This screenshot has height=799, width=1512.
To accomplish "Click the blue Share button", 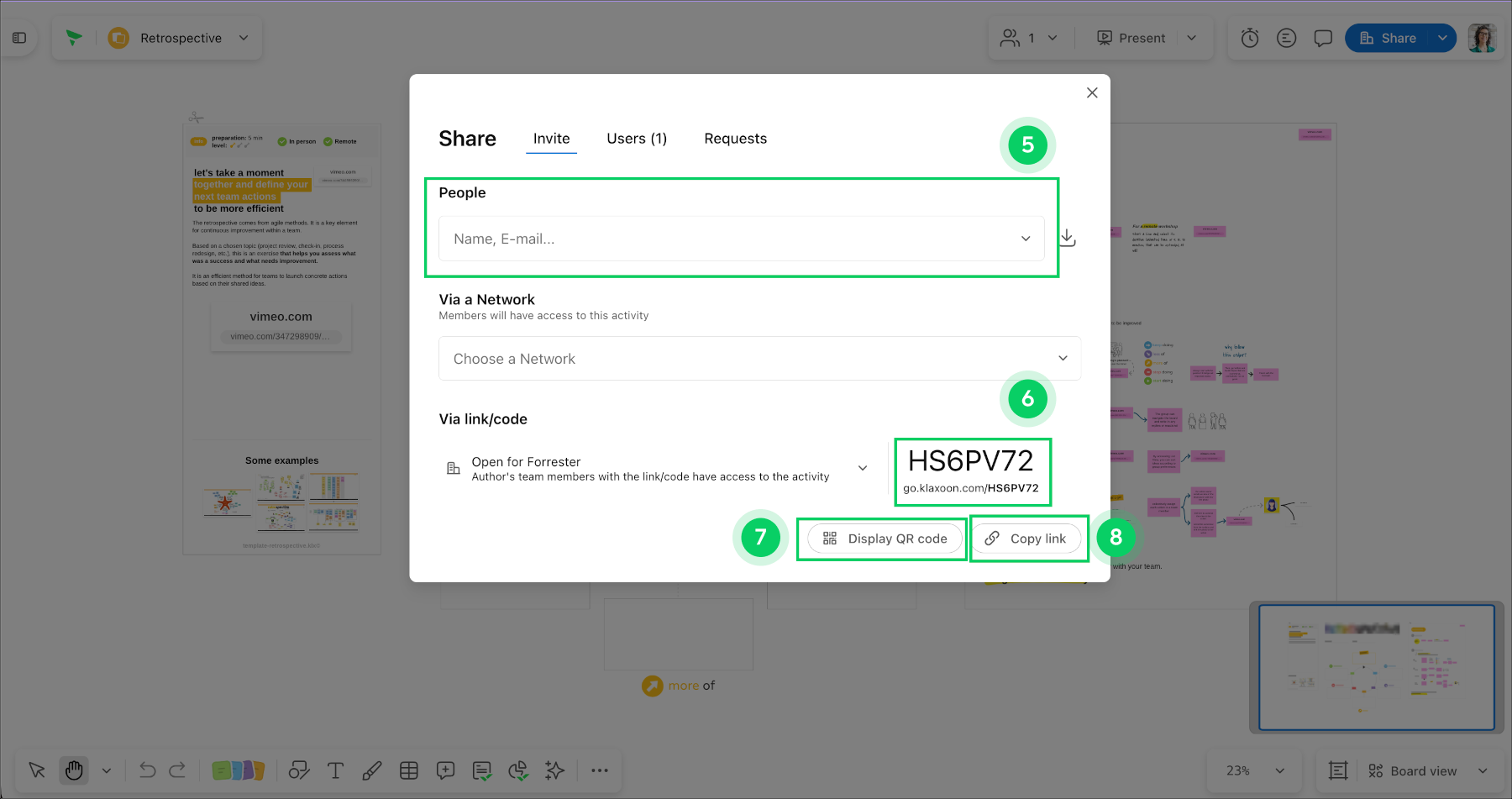I will coord(1388,38).
